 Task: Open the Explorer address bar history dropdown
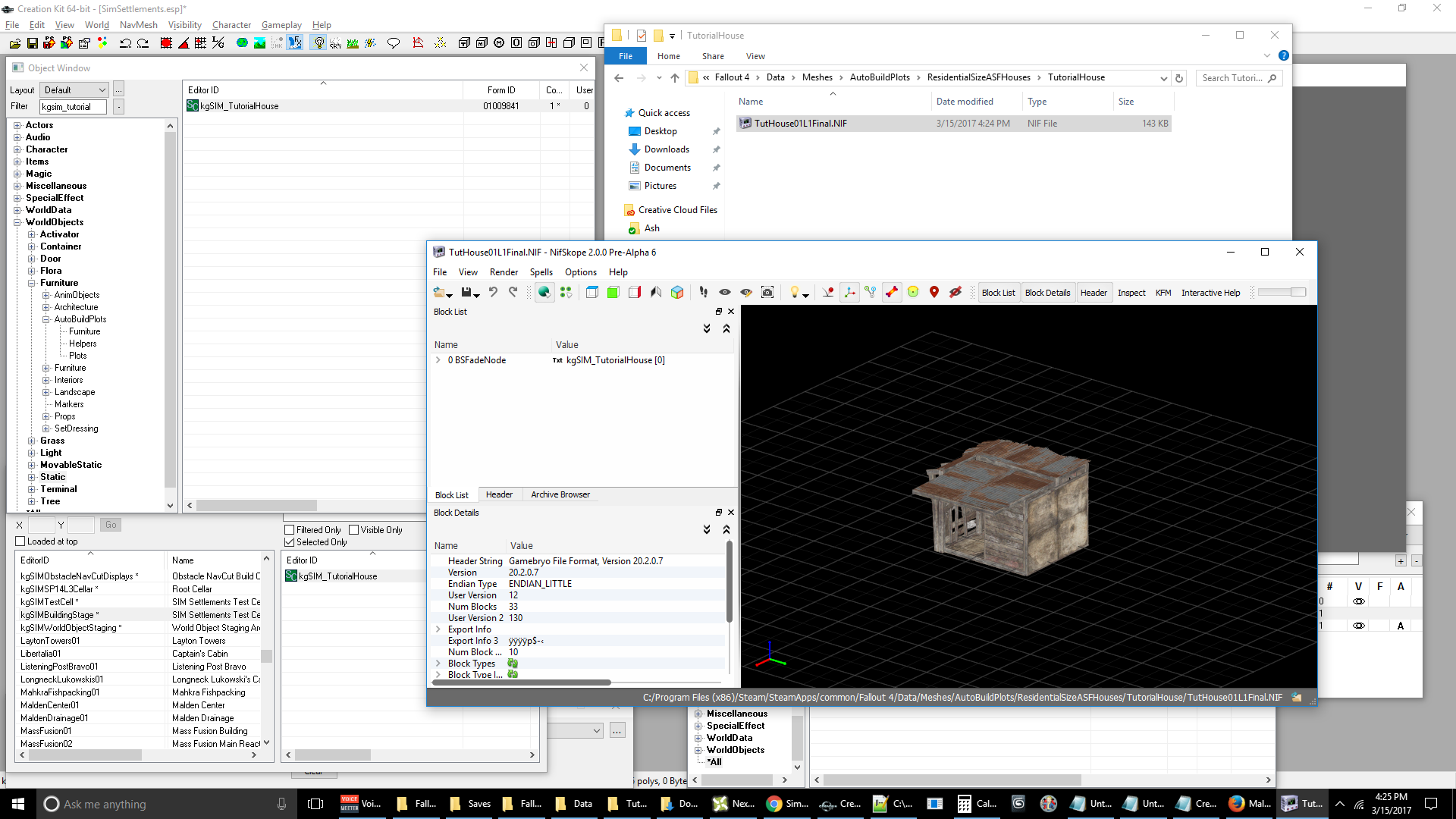click(1163, 78)
